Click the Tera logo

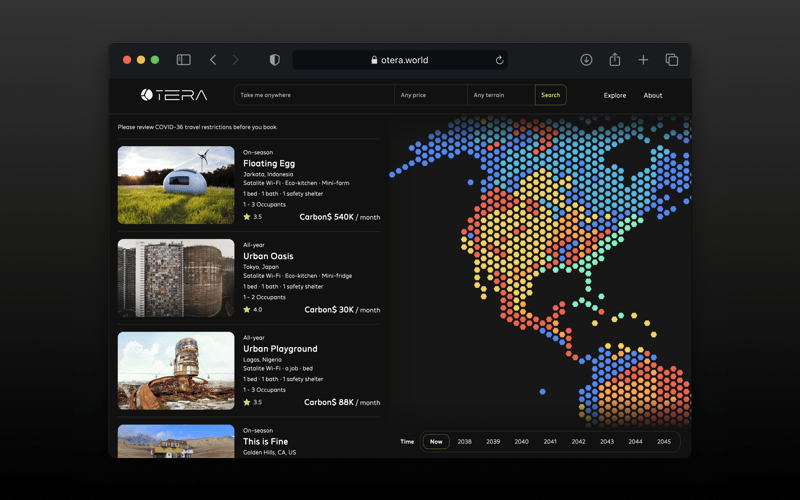click(174, 95)
